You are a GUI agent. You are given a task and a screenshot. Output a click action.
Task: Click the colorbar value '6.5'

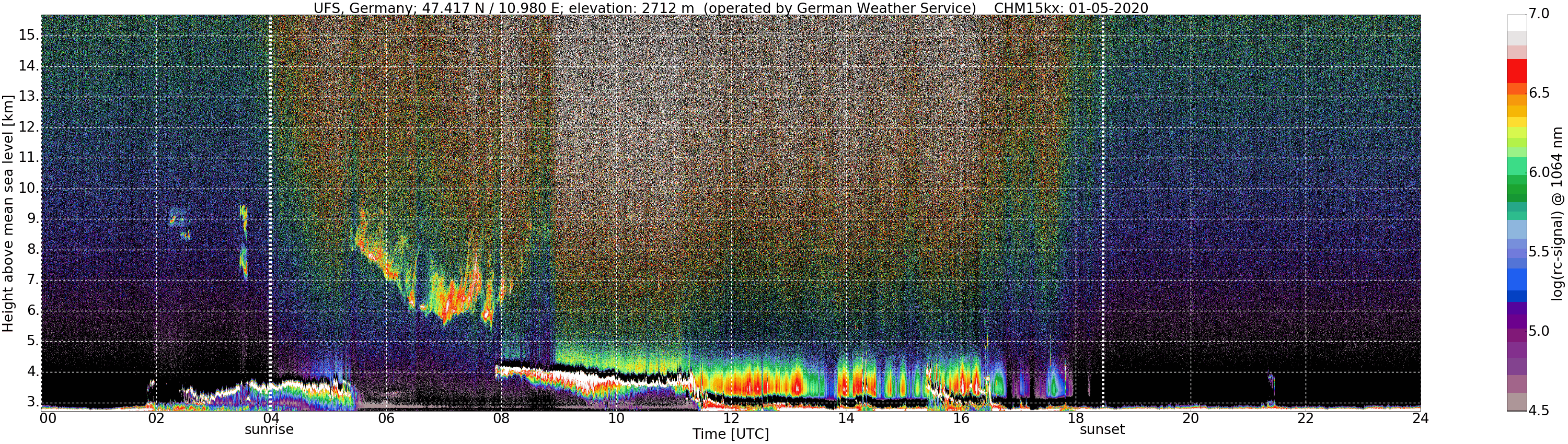tap(1539, 93)
